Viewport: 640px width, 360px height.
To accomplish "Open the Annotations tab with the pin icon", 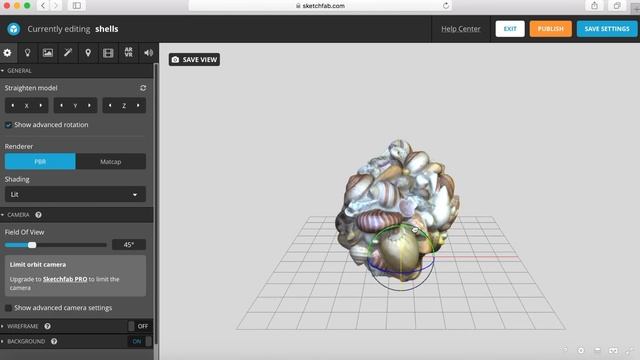I will tap(88, 53).
